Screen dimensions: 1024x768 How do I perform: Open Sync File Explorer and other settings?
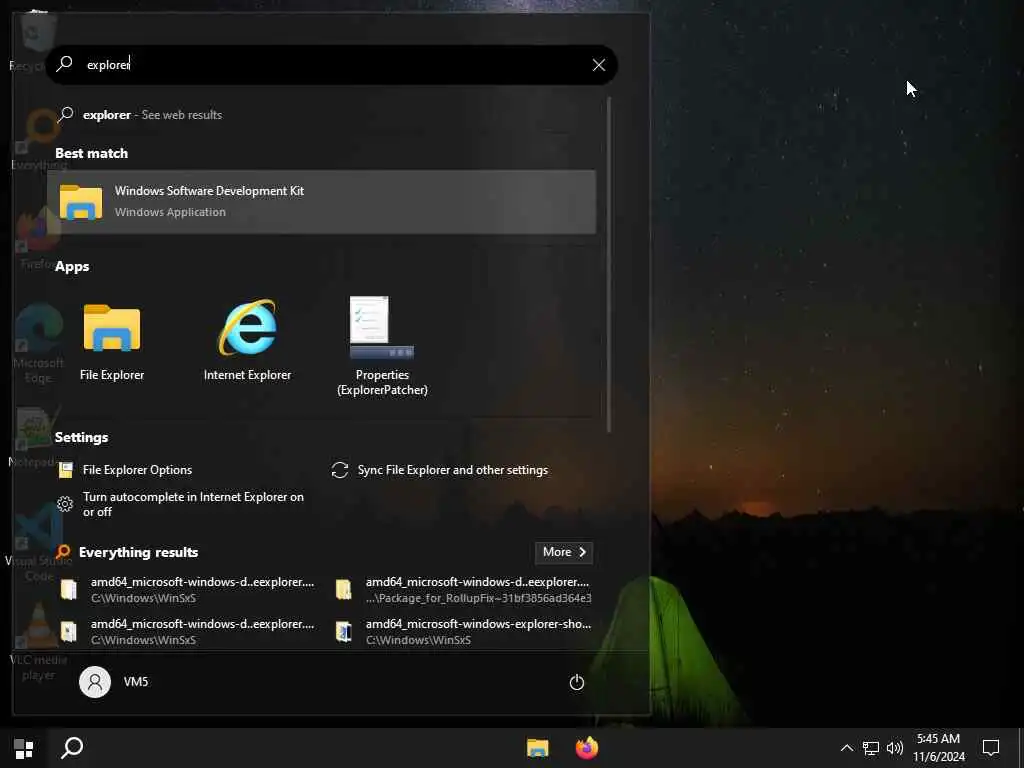(440, 470)
